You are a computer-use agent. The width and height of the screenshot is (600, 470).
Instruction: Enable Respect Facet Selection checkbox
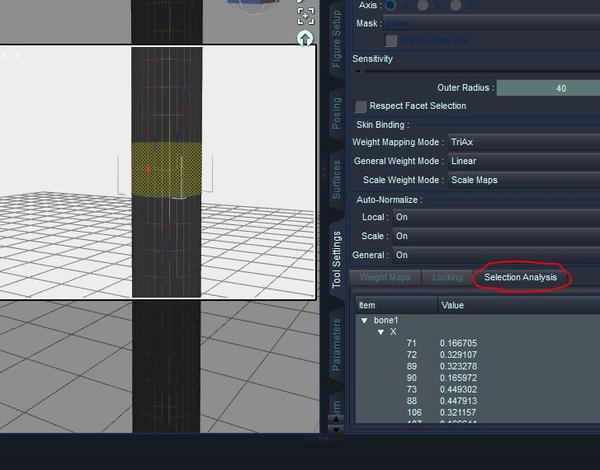[360, 106]
